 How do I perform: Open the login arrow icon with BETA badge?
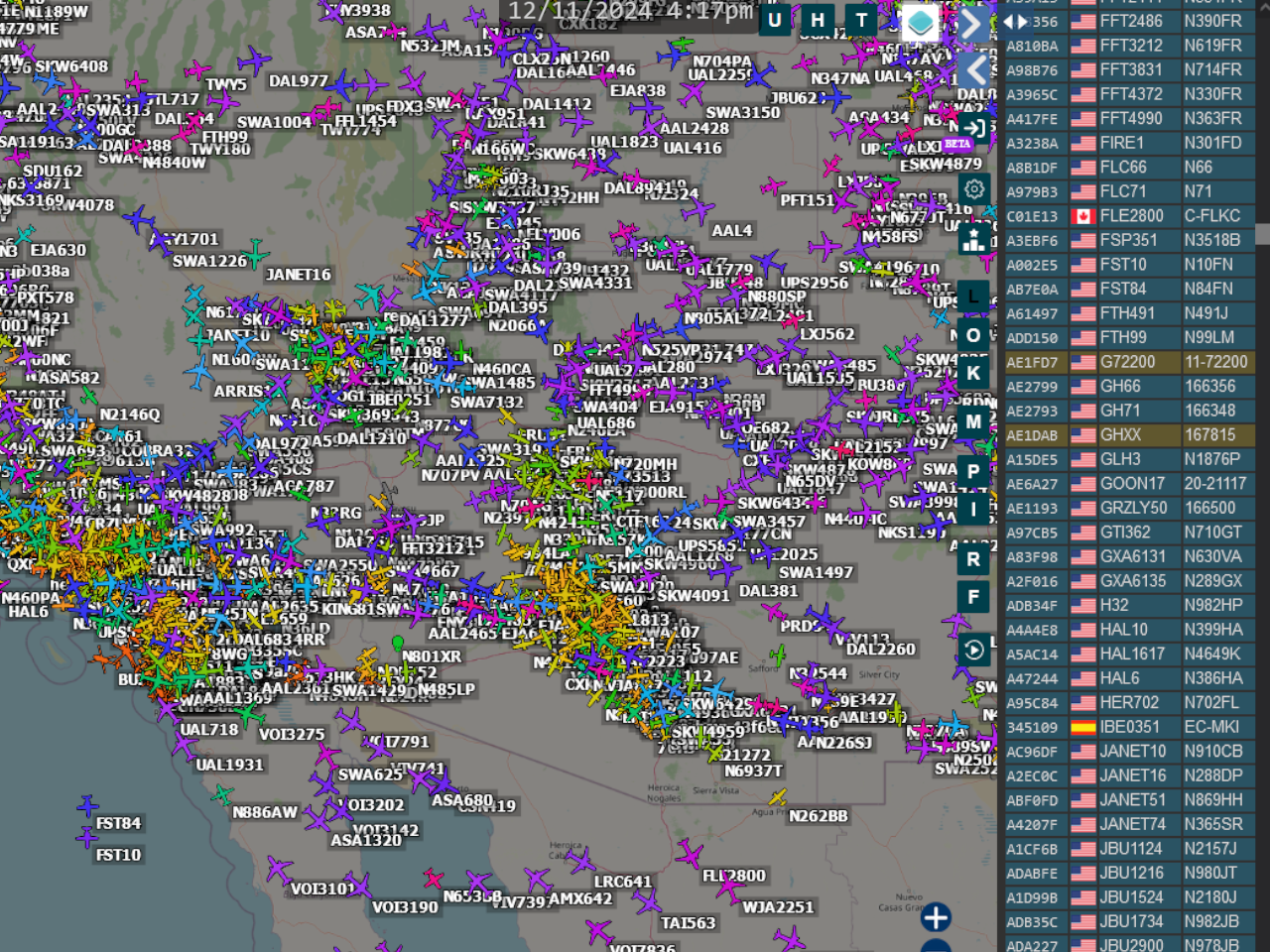[x=974, y=129]
